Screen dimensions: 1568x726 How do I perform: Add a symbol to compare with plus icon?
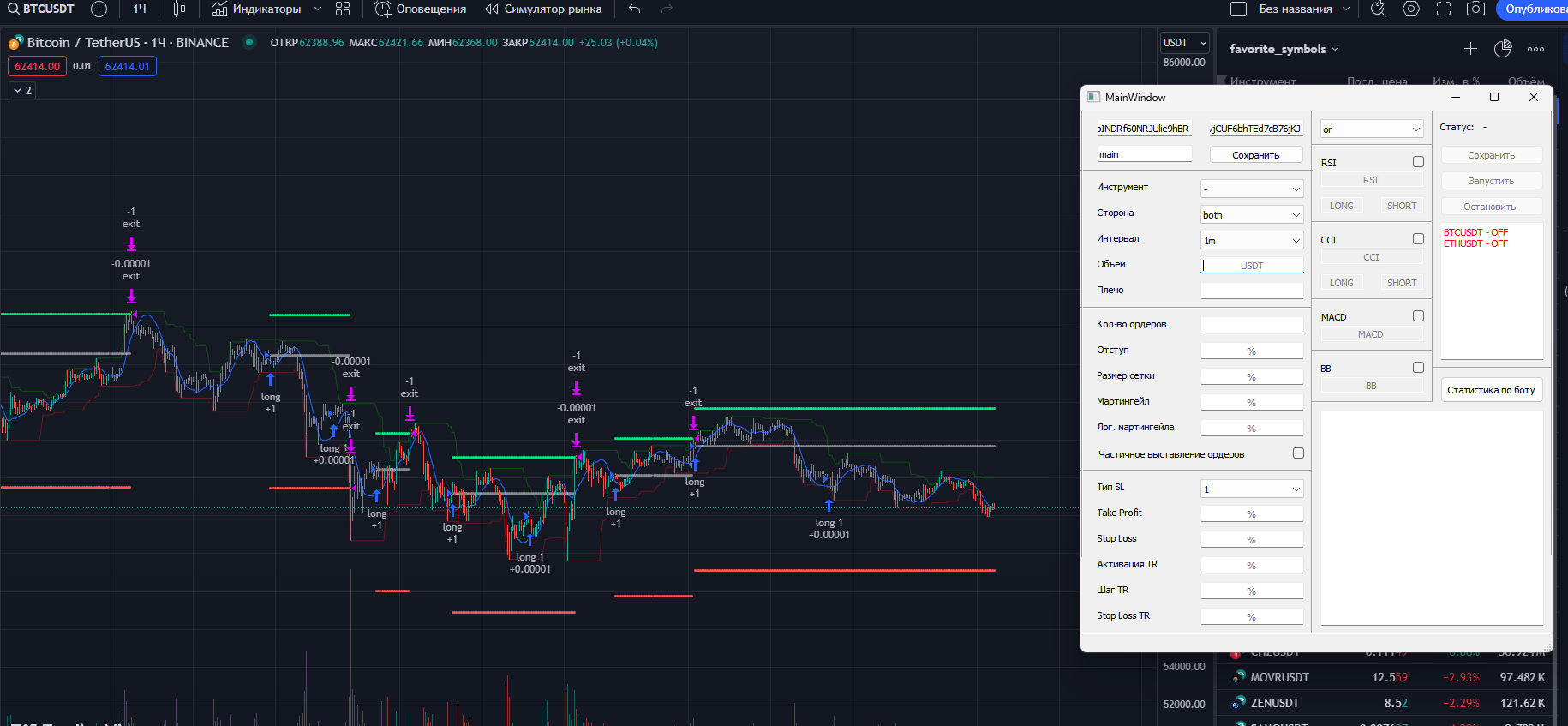point(99,9)
